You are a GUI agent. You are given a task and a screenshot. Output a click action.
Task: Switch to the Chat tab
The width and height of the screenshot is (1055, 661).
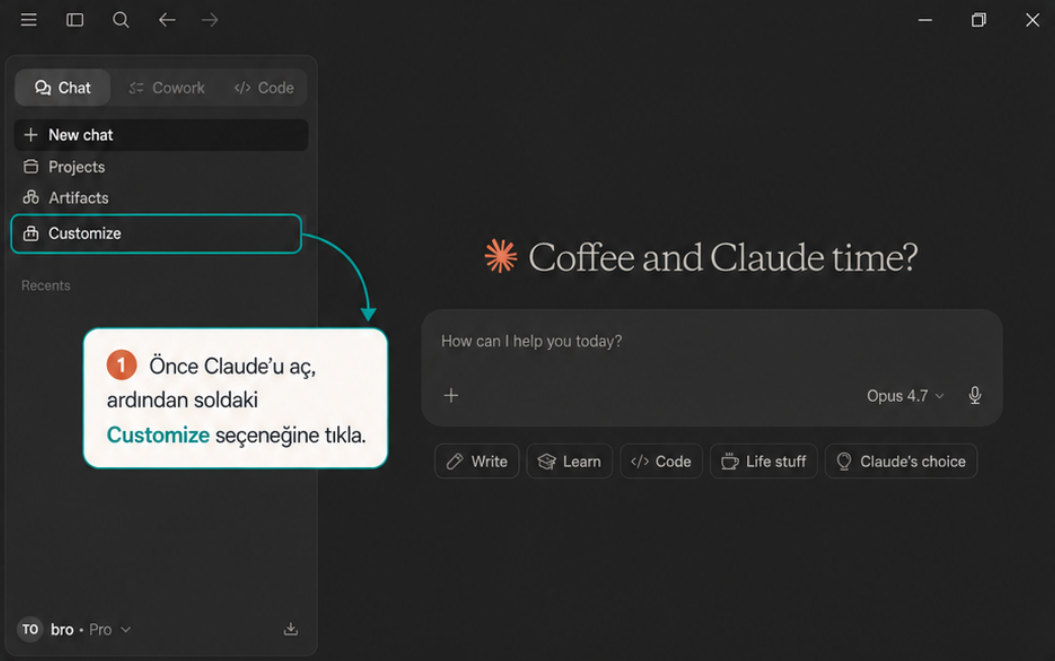63,88
